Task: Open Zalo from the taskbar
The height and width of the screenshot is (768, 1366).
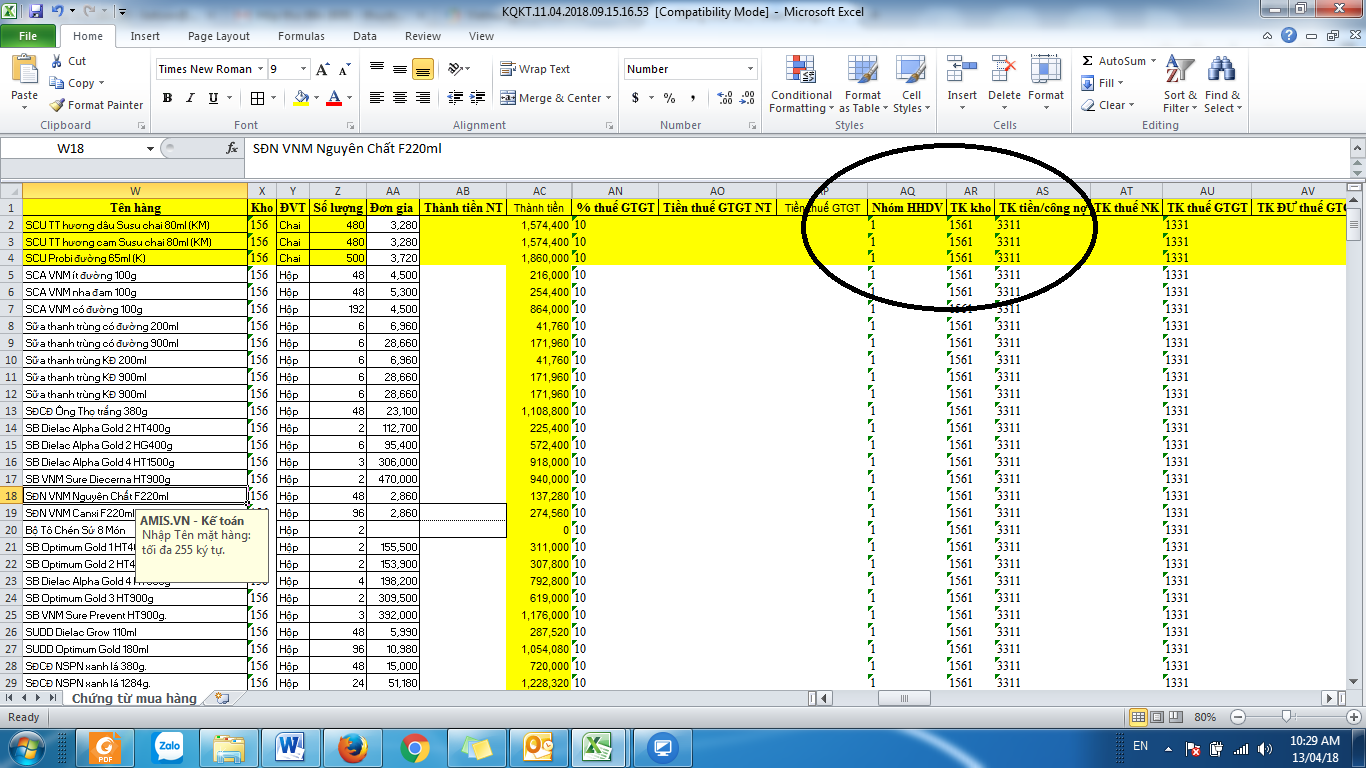Action: tap(167, 746)
